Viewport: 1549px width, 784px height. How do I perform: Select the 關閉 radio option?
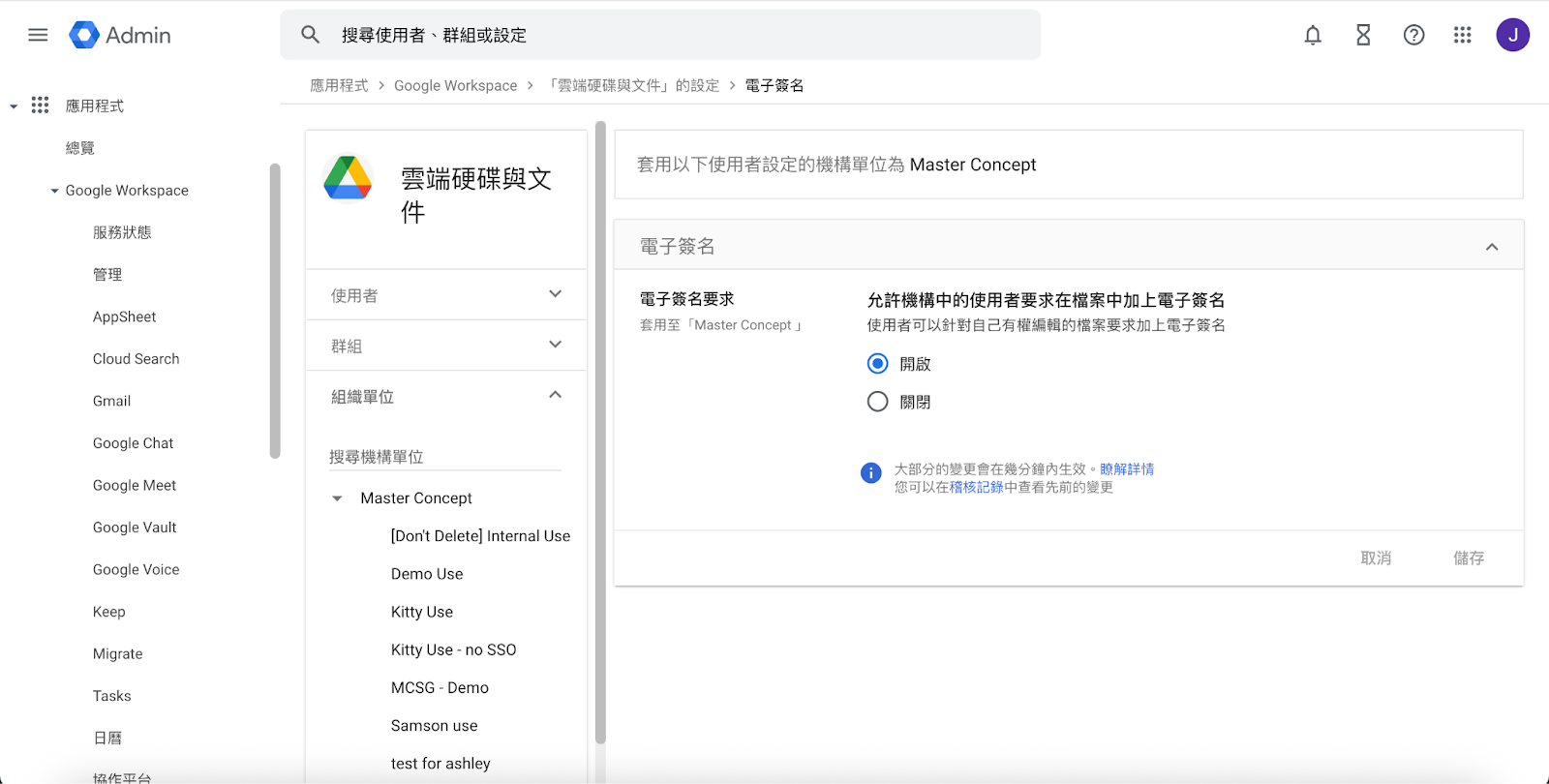pyautogui.click(x=878, y=402)
